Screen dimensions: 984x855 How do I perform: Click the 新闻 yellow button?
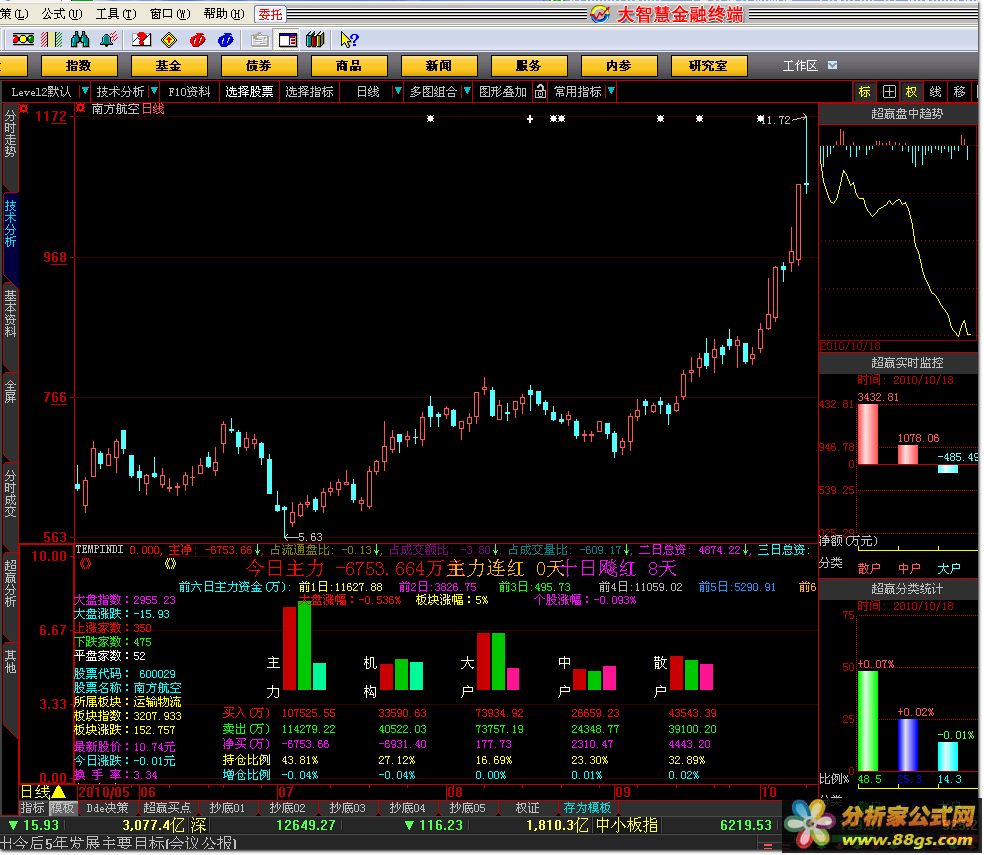click(439, 65)
